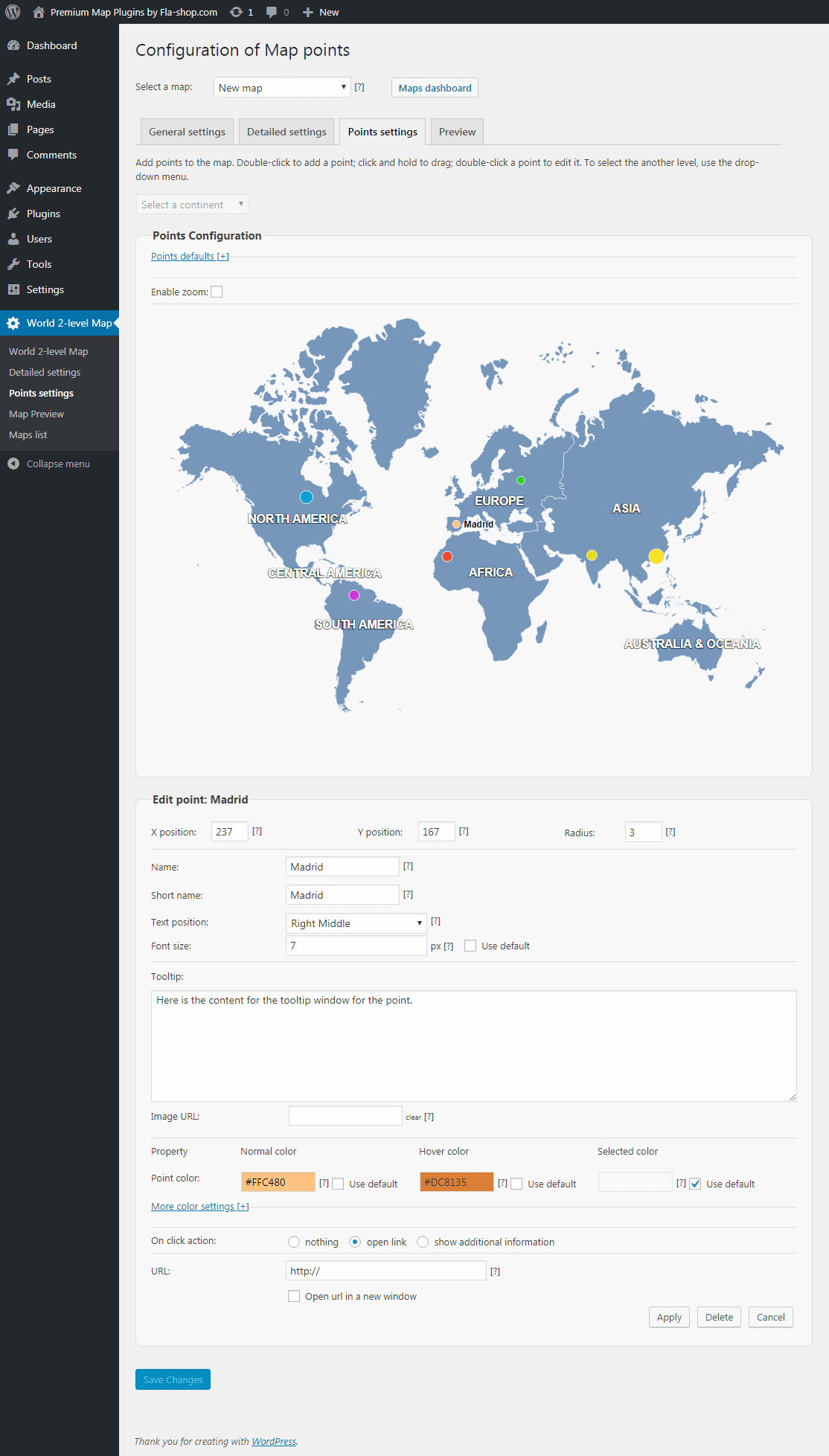Open World 2-level Map submenu item
The image size is (829, 1456).
click(x=48, y=351)
